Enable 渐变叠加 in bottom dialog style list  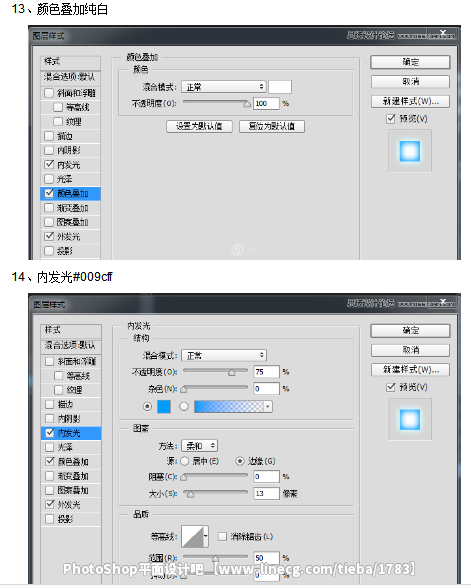(x=50, y=476)
